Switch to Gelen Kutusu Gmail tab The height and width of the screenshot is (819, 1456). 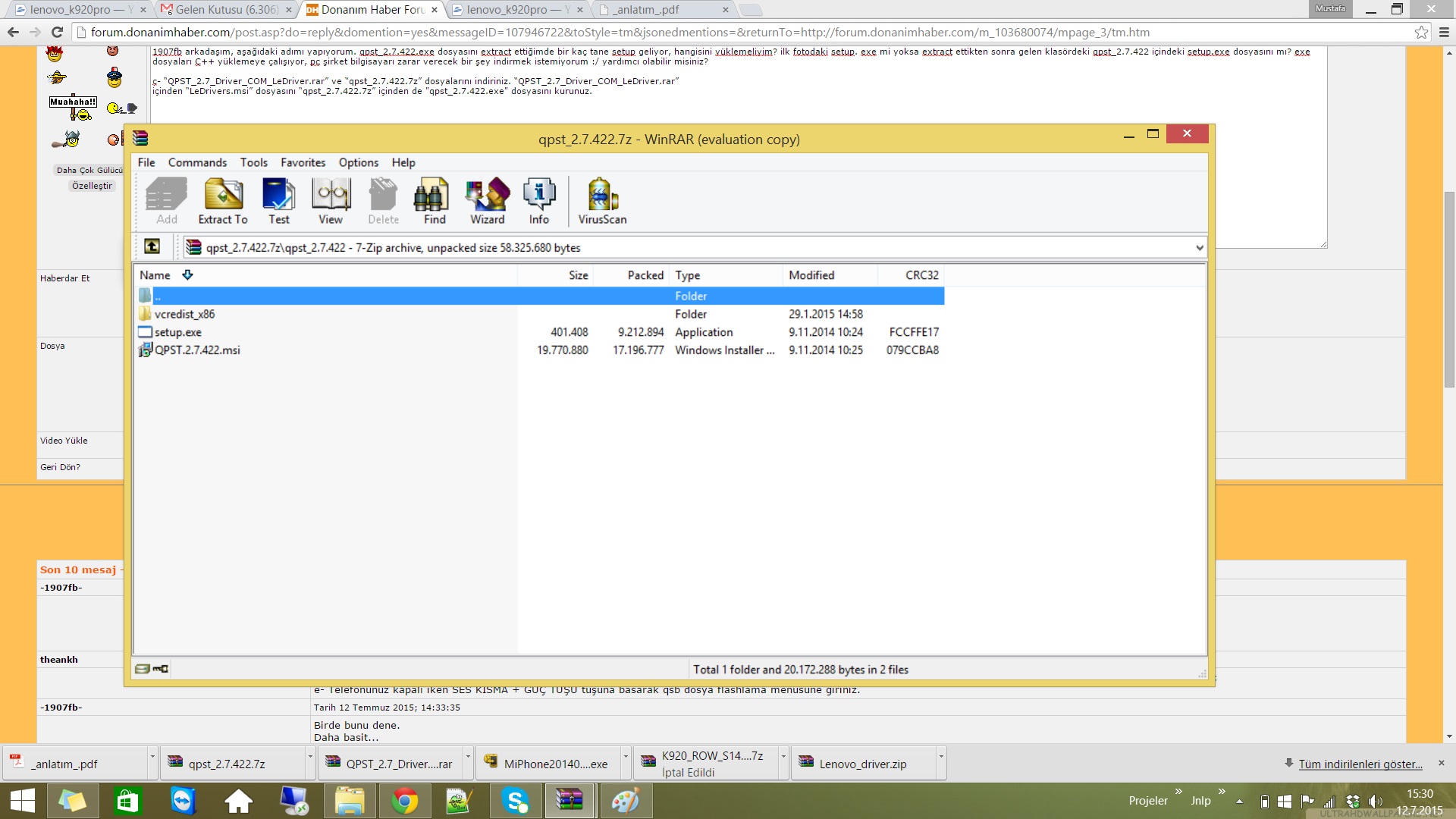(x=226, y=10)
